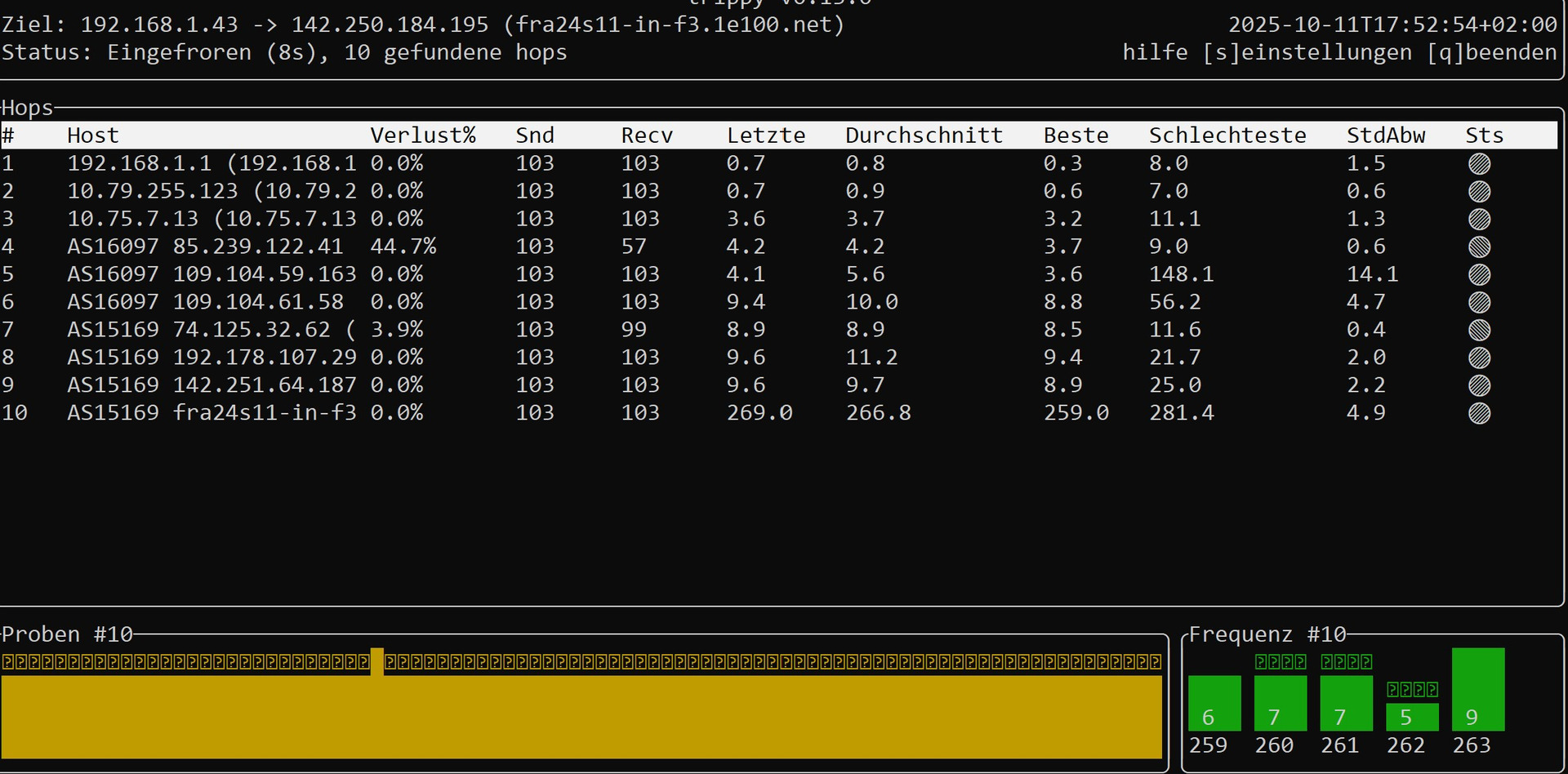Select hop 2 host 10.79.255.123

click(x=212, y=191)
